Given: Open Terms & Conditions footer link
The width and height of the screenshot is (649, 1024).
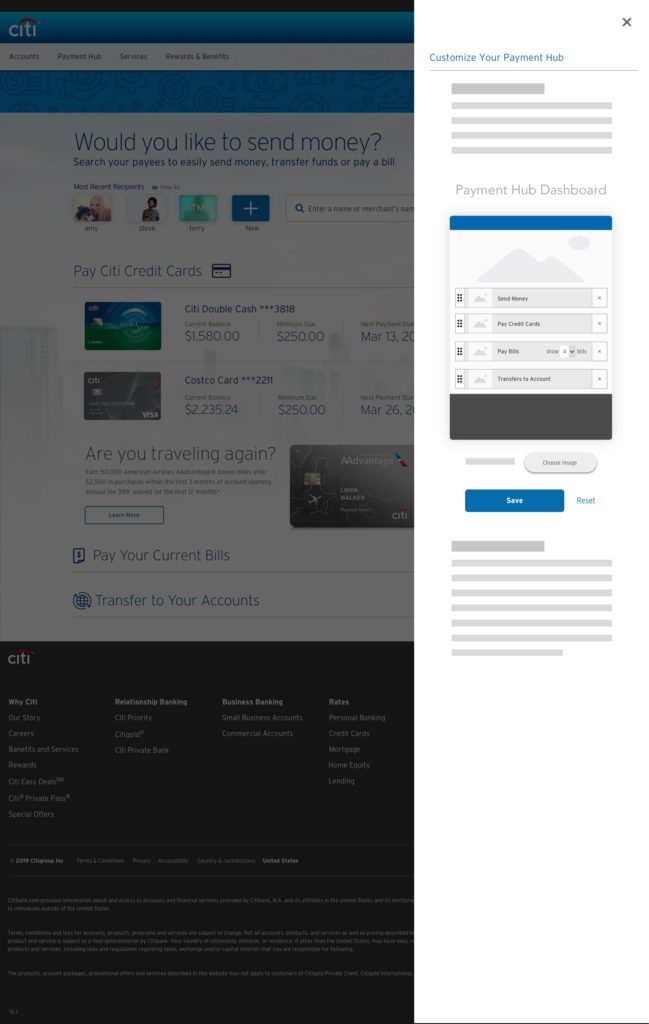Looking at the screenshot, I should pos(100,861).
